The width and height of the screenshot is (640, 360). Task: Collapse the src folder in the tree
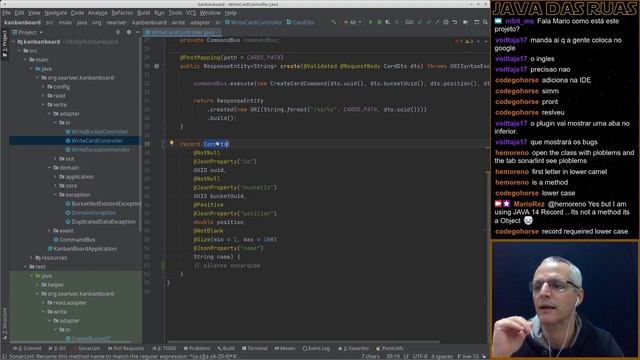(20, 51)
